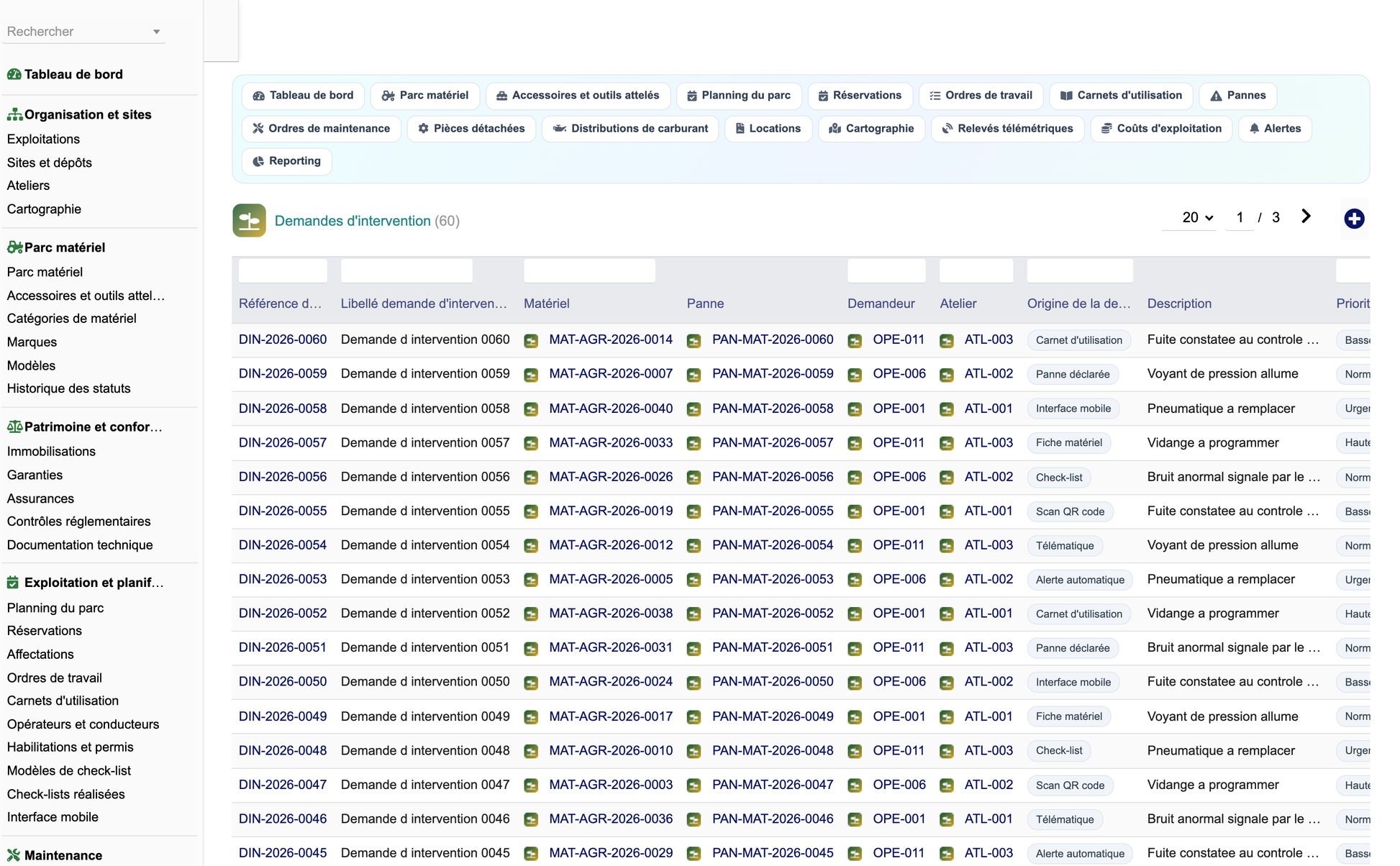Click 'Alerte automatique' origin tag in row 0053
Image resolution: width=1400 pixels, height=866 pixels.
(1080, 580)
